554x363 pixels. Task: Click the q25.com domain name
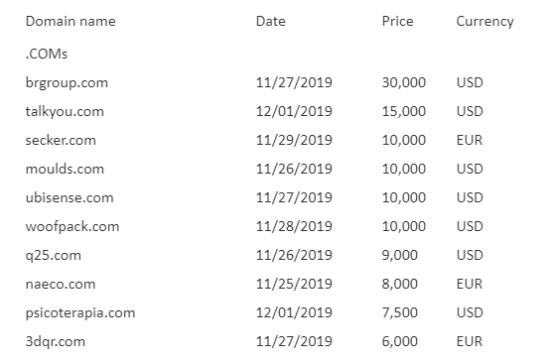53,256
